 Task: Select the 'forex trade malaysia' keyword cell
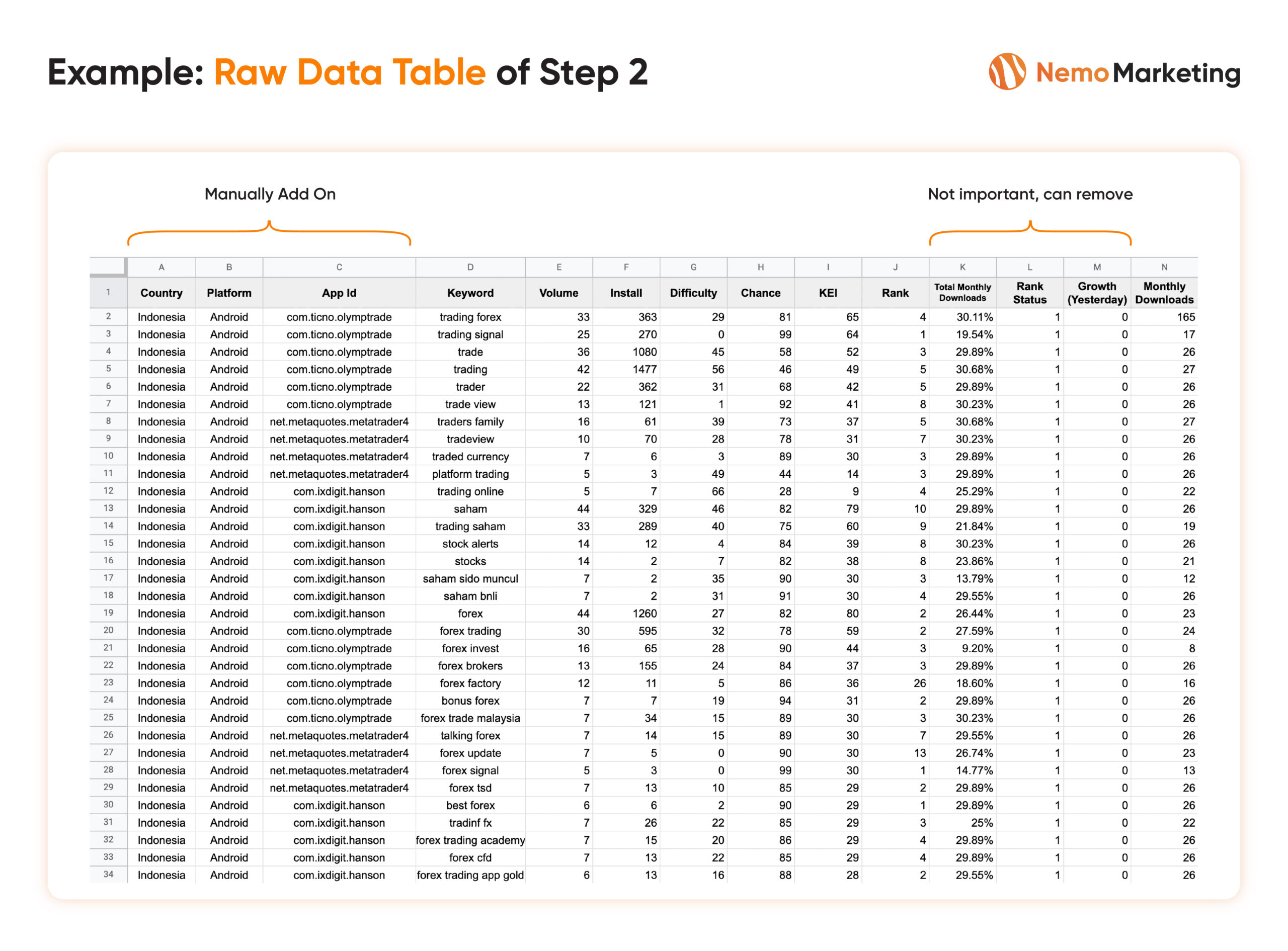point(470,718)
